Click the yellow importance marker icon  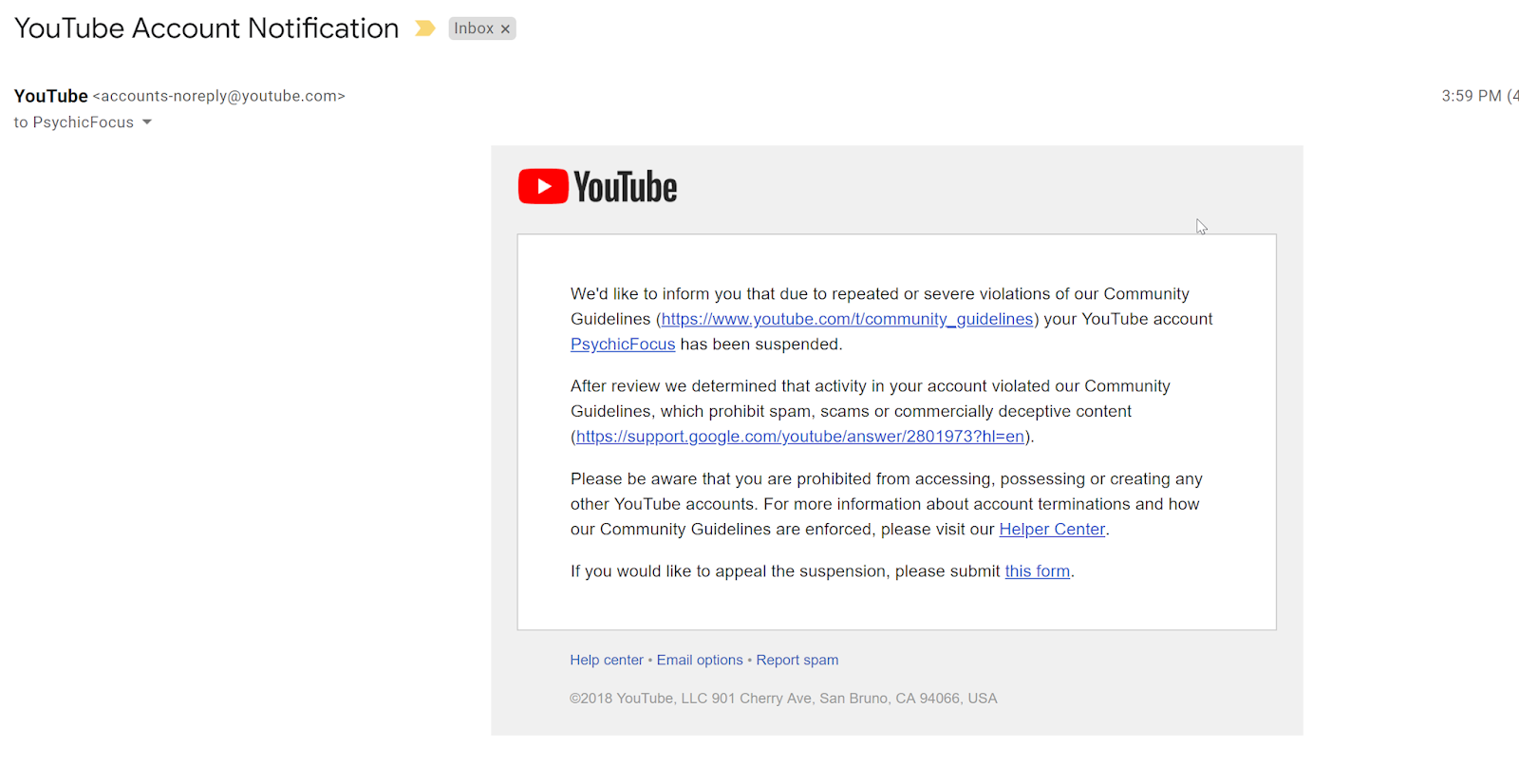tap(425, 28)
